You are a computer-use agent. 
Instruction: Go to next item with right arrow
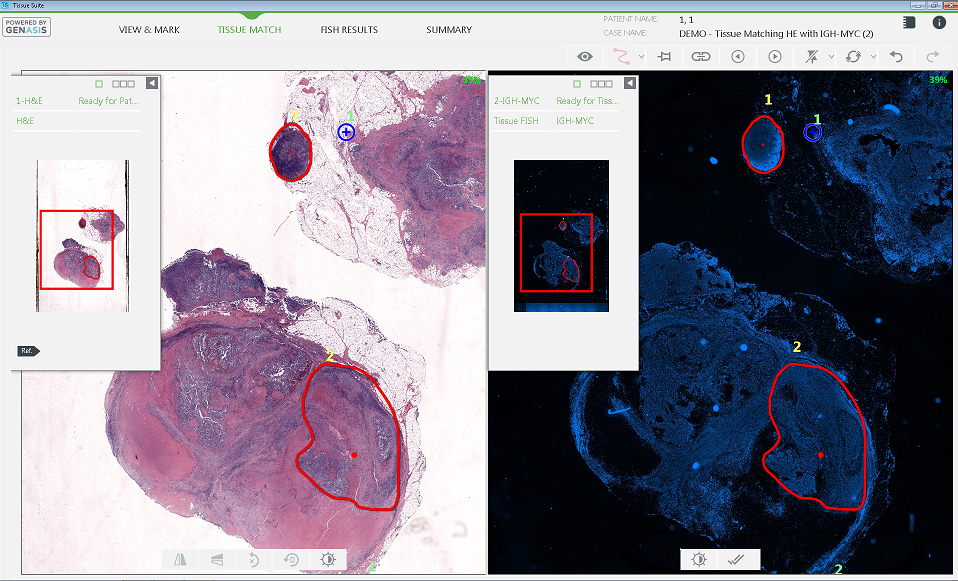(x=775, y=57)
